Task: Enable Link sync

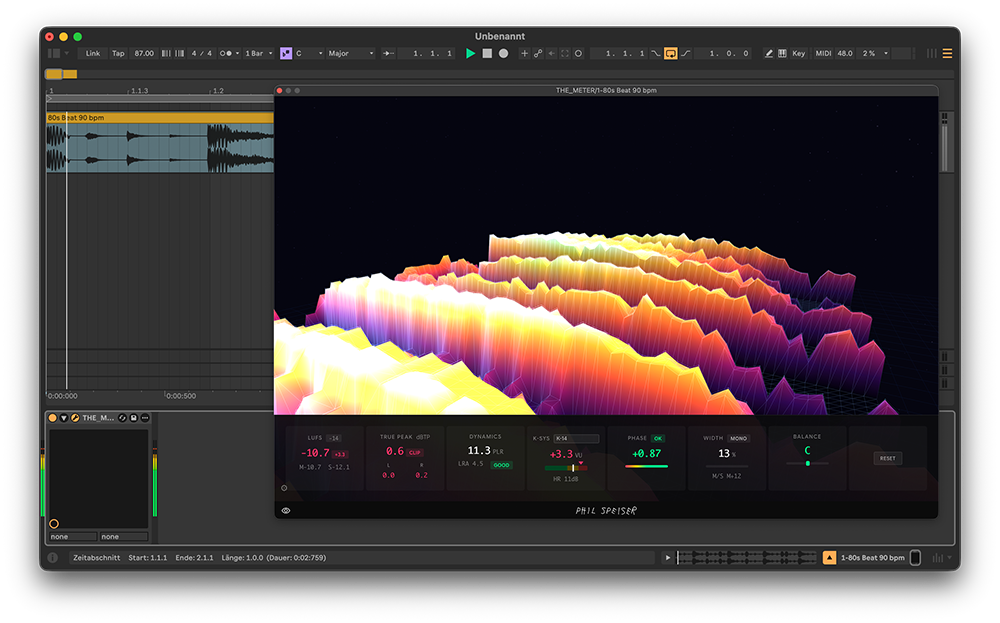Action: coord(94,53)
